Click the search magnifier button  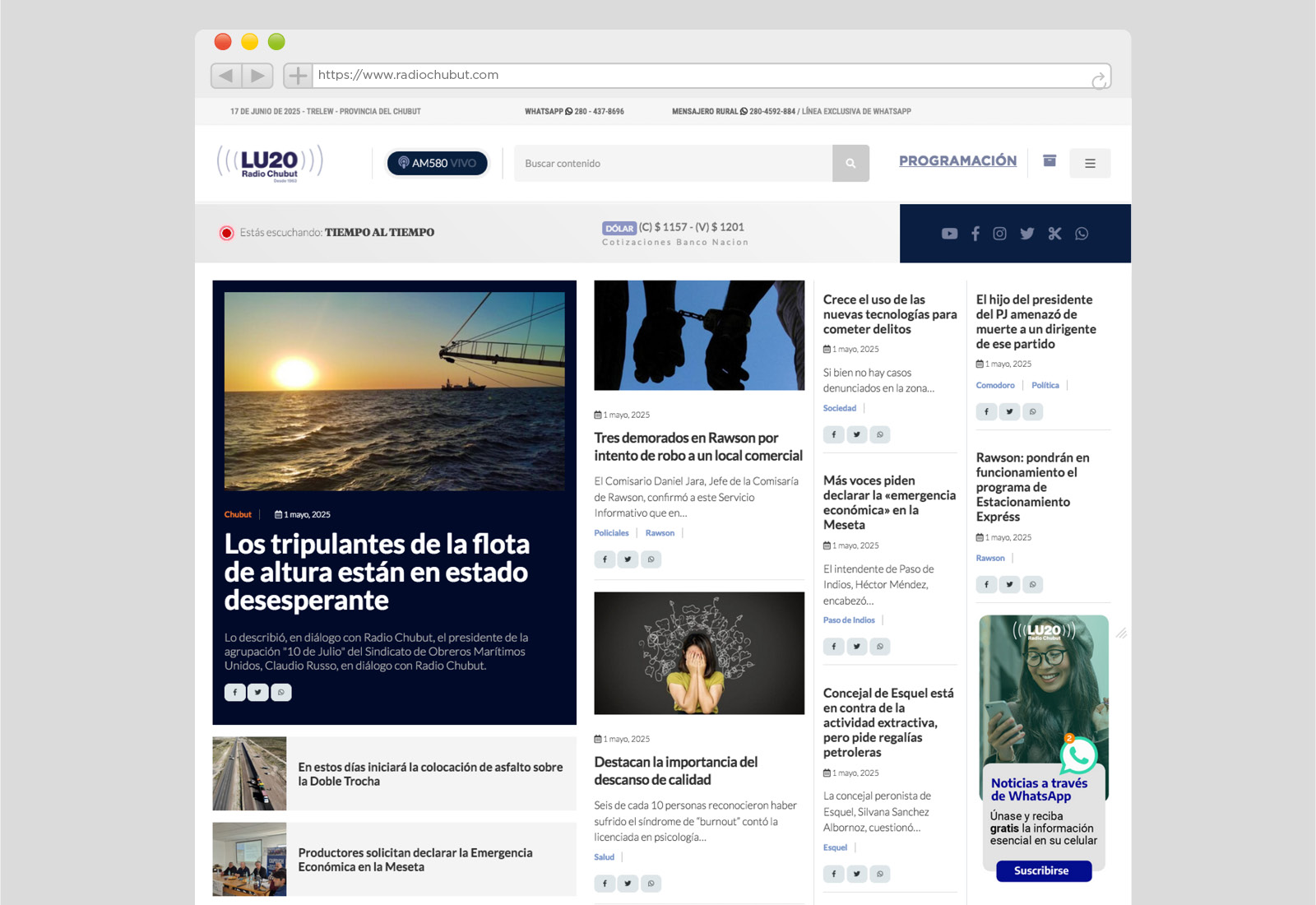point(850,164)
